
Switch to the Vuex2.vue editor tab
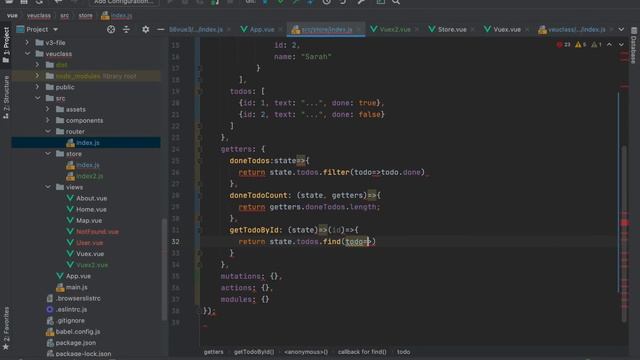point(395,29)
